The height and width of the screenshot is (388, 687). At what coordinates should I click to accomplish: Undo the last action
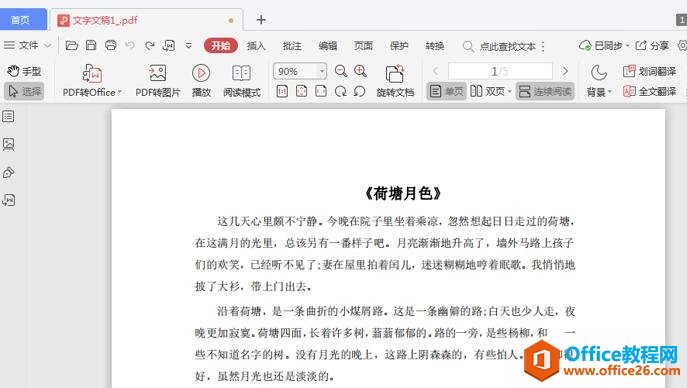[130, 46]
